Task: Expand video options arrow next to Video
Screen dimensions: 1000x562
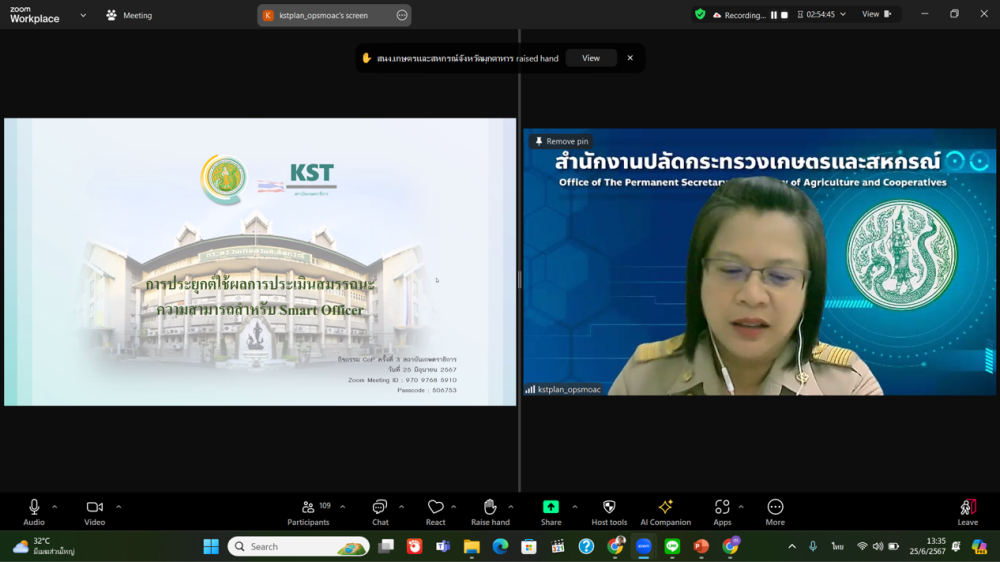Action: coord(118,506)
